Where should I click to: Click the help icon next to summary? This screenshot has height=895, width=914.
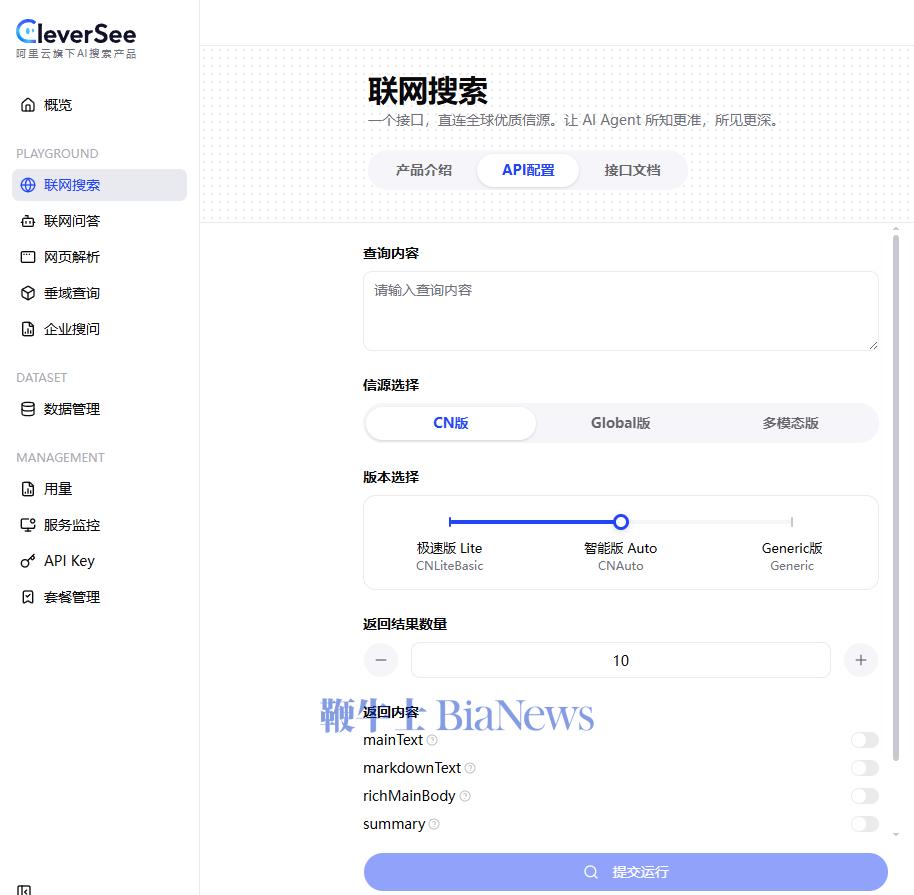(x=434, y=824)
